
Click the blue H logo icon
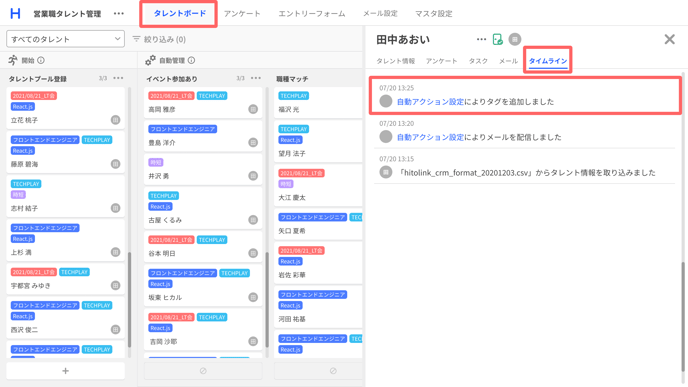(x=15, y=13)
